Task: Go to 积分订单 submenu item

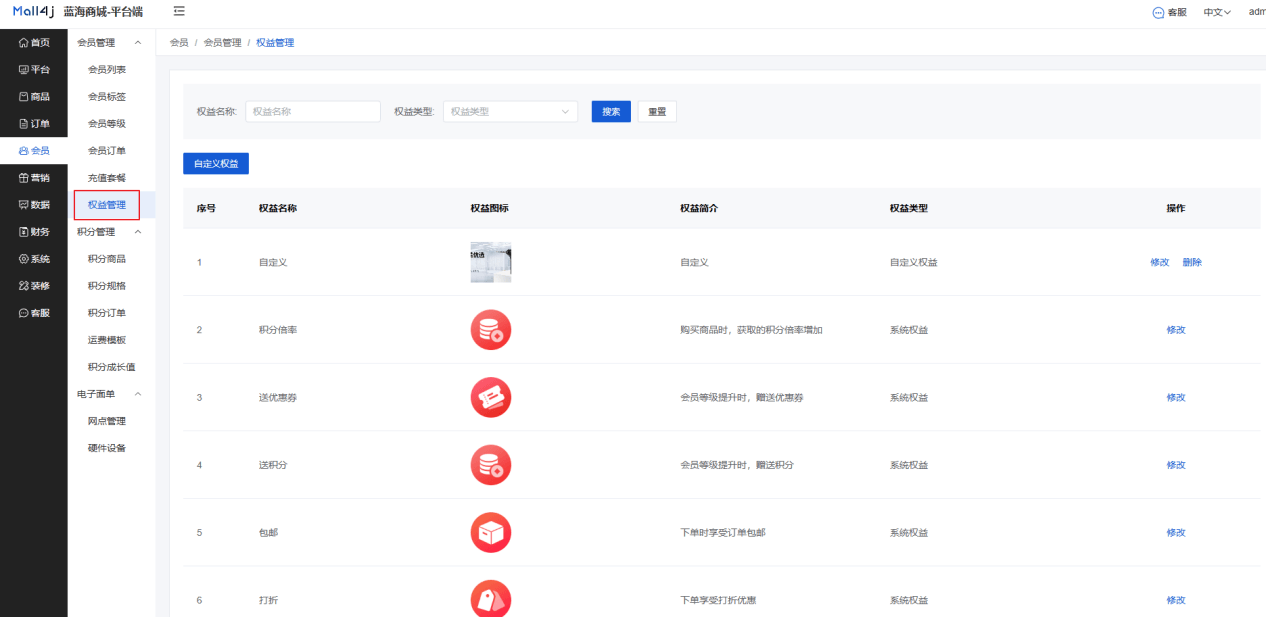Action: tap(107, 312)
